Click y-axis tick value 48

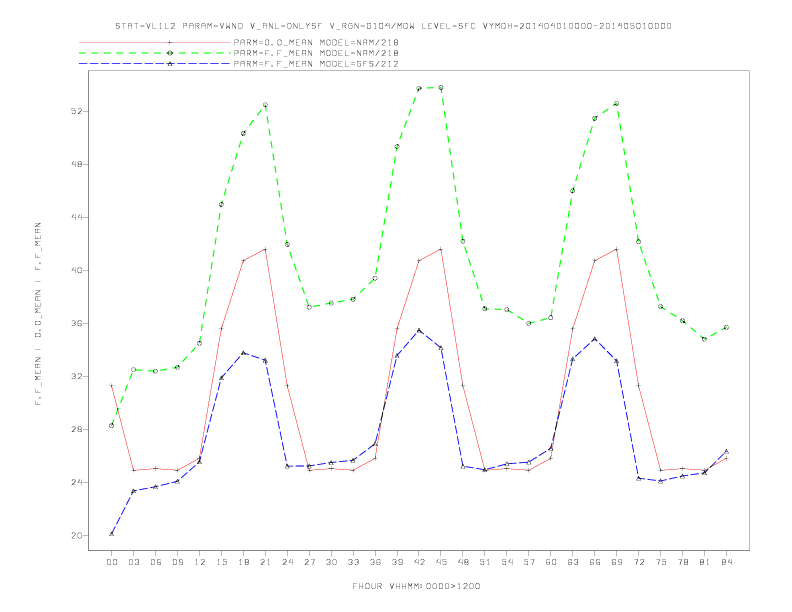pyautogui.click(x=77, y=165)
